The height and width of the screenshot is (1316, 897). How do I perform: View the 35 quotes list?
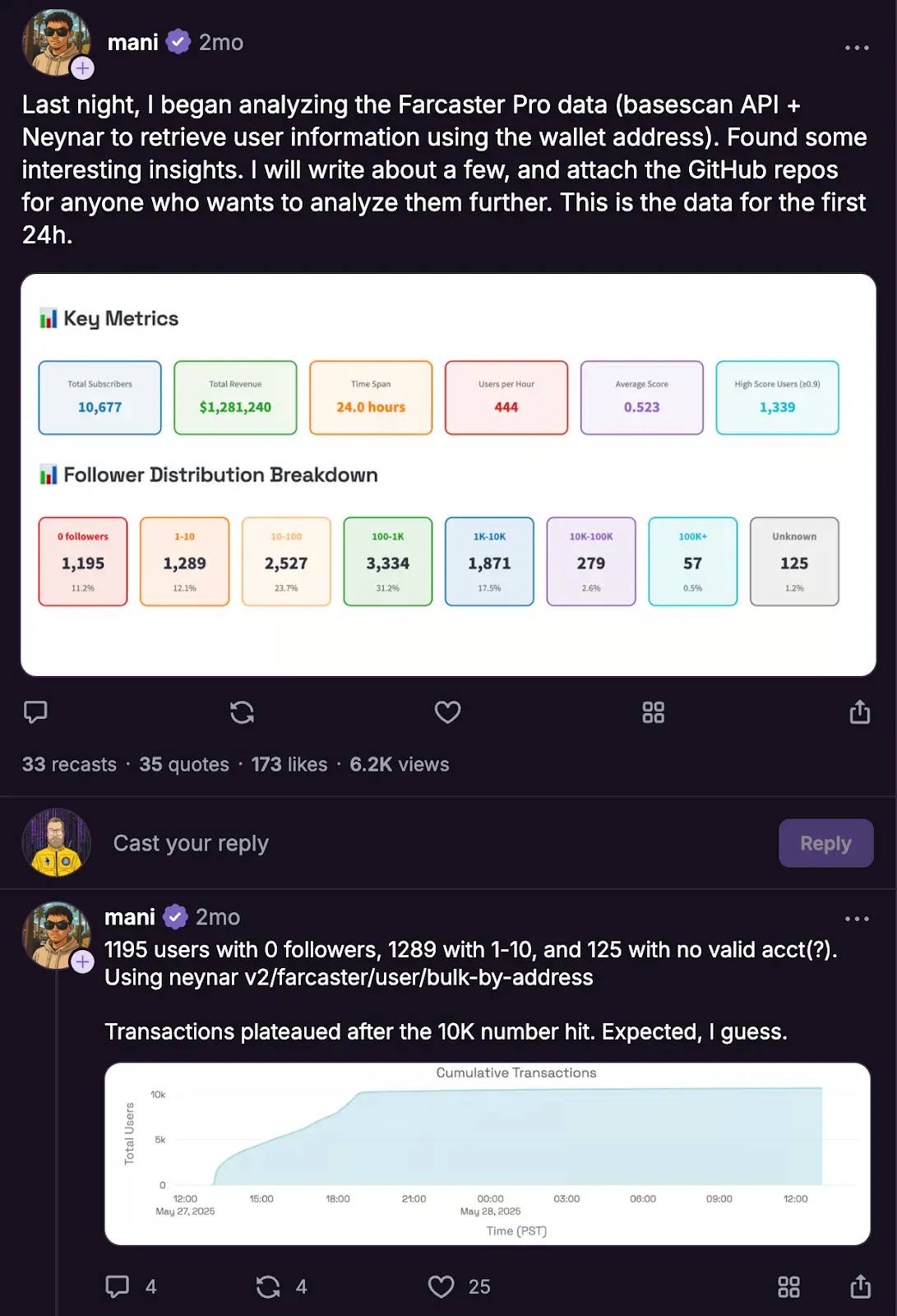(x=184, y=764)
